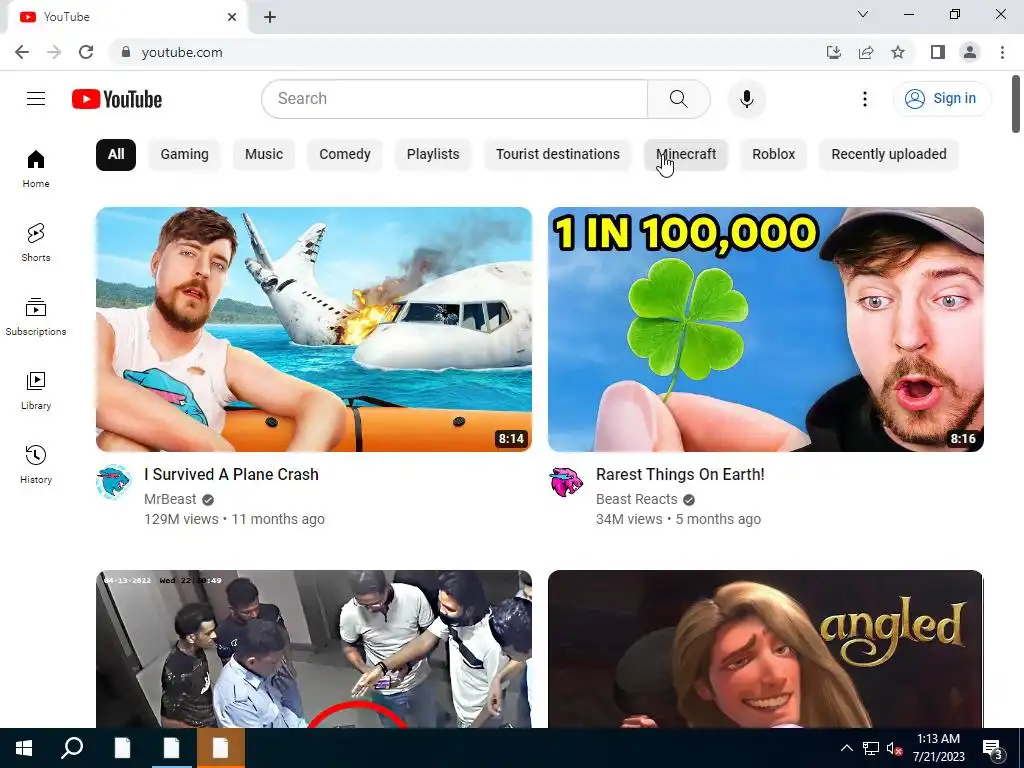
Task: Play the plane crash video thumbnail
Action: [x=313, y=329]
